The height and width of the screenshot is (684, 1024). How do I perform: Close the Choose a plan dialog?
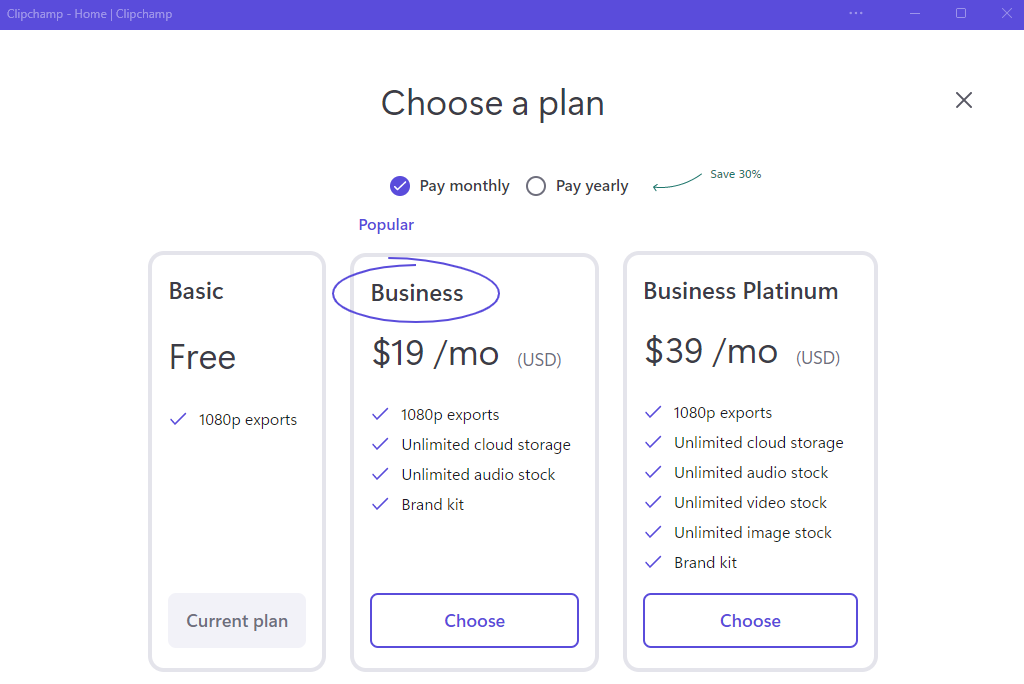point(964,100)
